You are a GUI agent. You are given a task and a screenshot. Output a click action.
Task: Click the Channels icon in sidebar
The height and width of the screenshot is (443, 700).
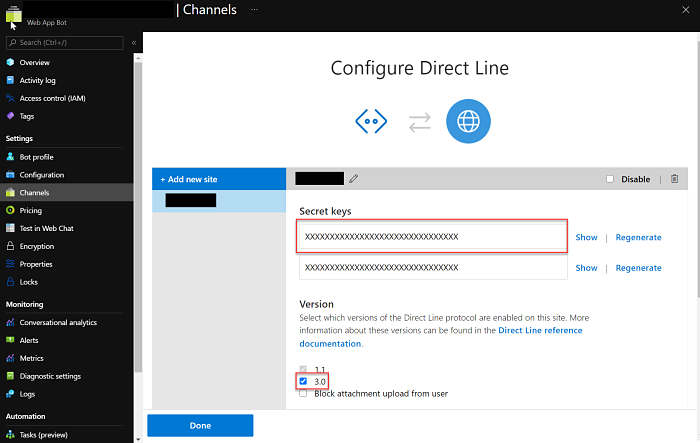pyautogui.click(x=10, y=192)
